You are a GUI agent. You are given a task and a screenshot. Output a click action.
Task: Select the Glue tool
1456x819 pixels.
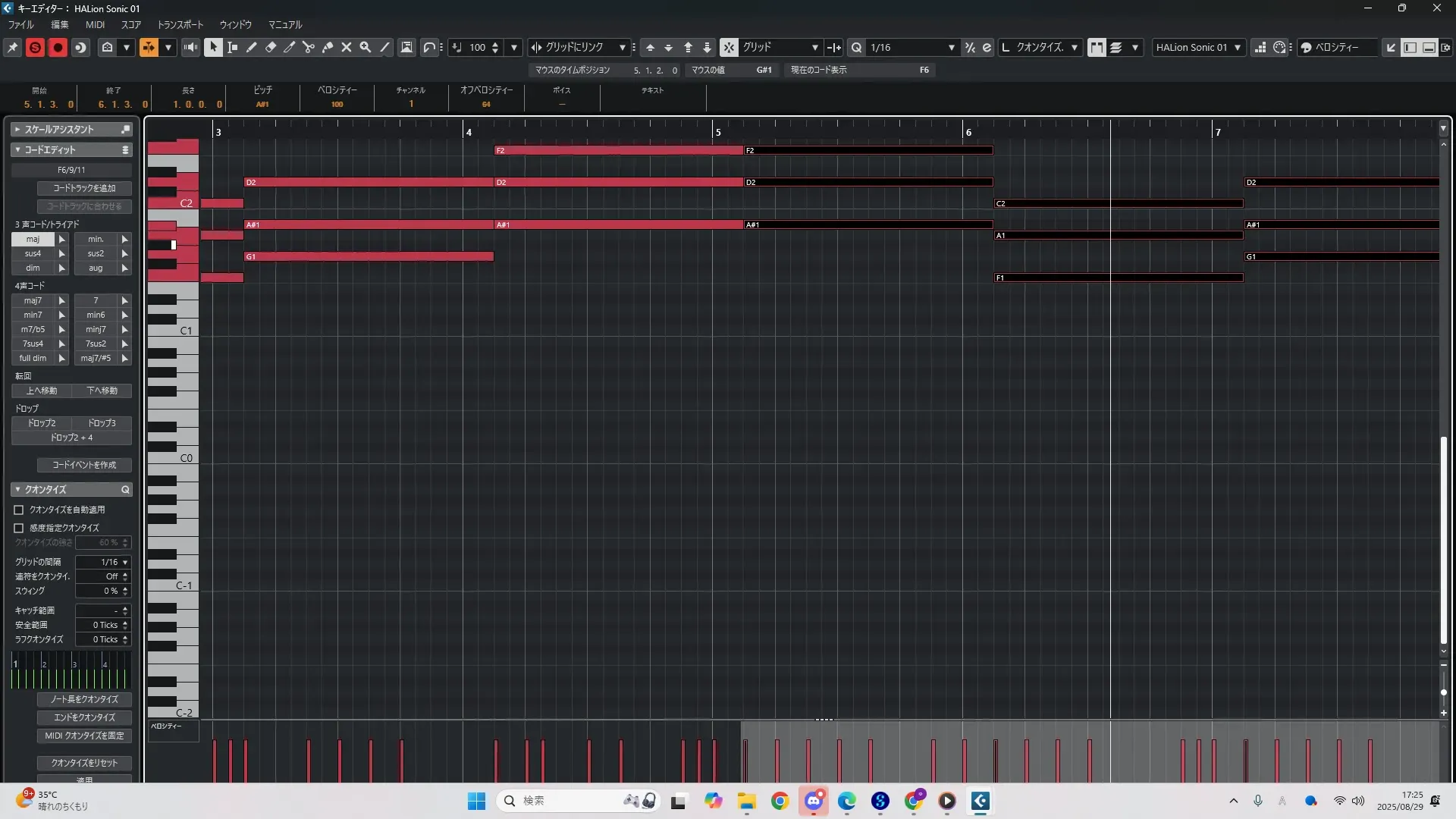click(x=328, y=47)
